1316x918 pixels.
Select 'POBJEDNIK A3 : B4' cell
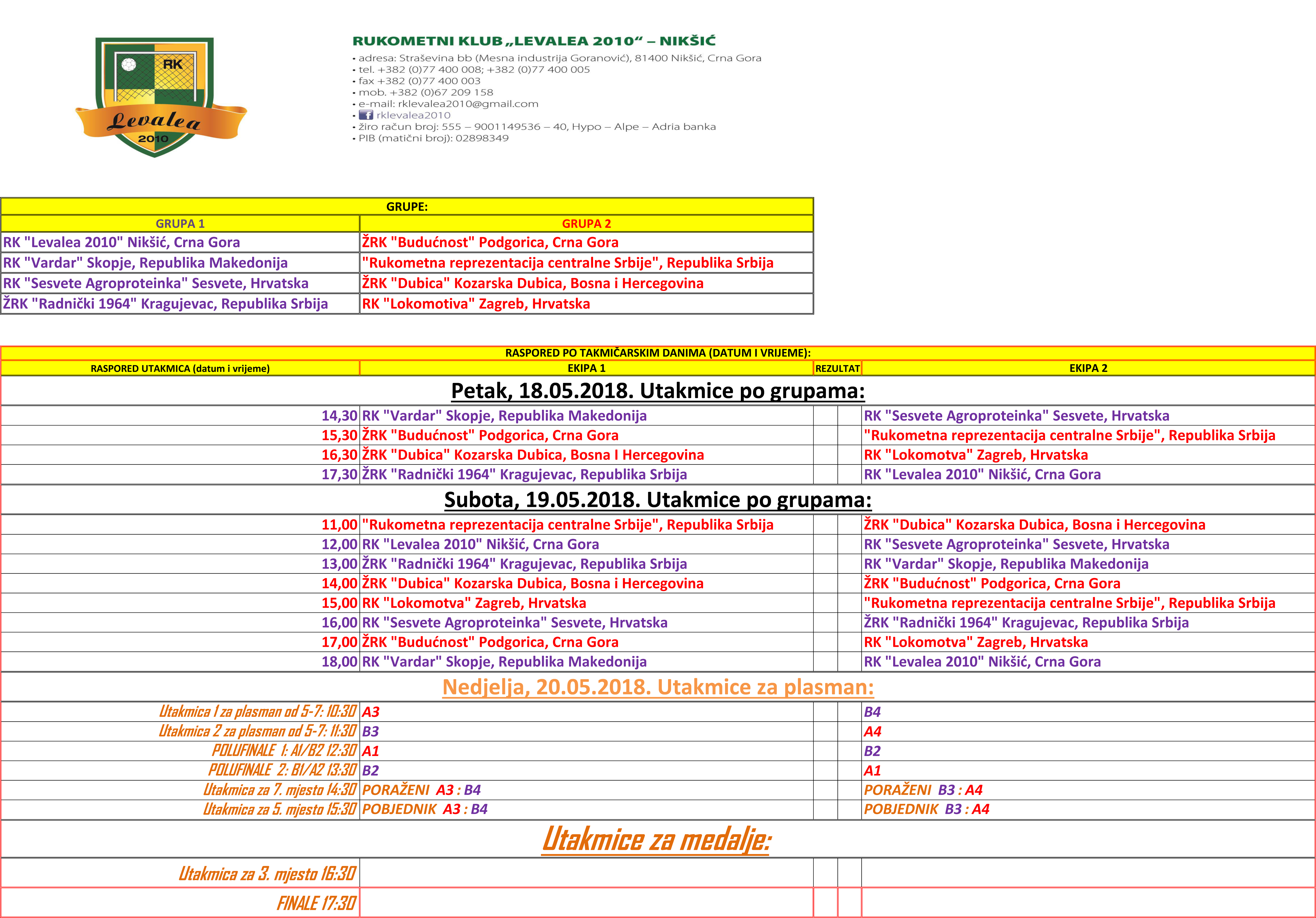click(425, 809)
